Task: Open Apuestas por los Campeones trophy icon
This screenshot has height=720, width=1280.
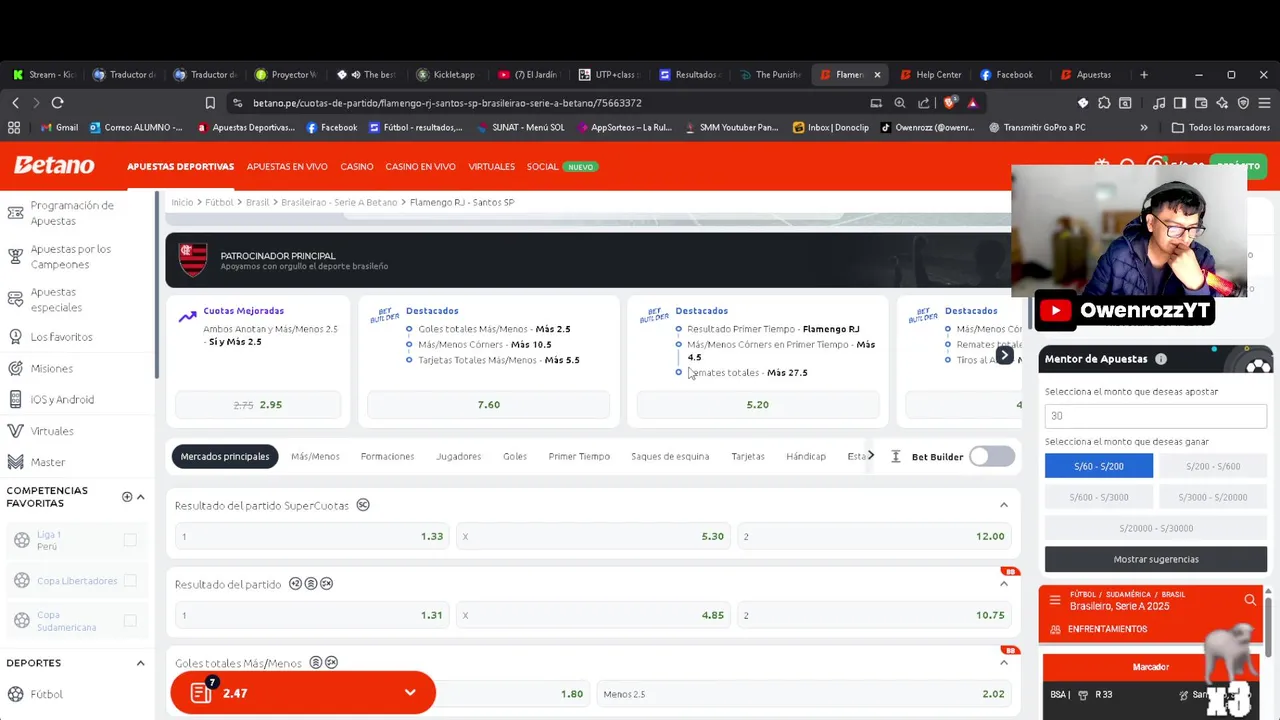Action: coord(15,257)
